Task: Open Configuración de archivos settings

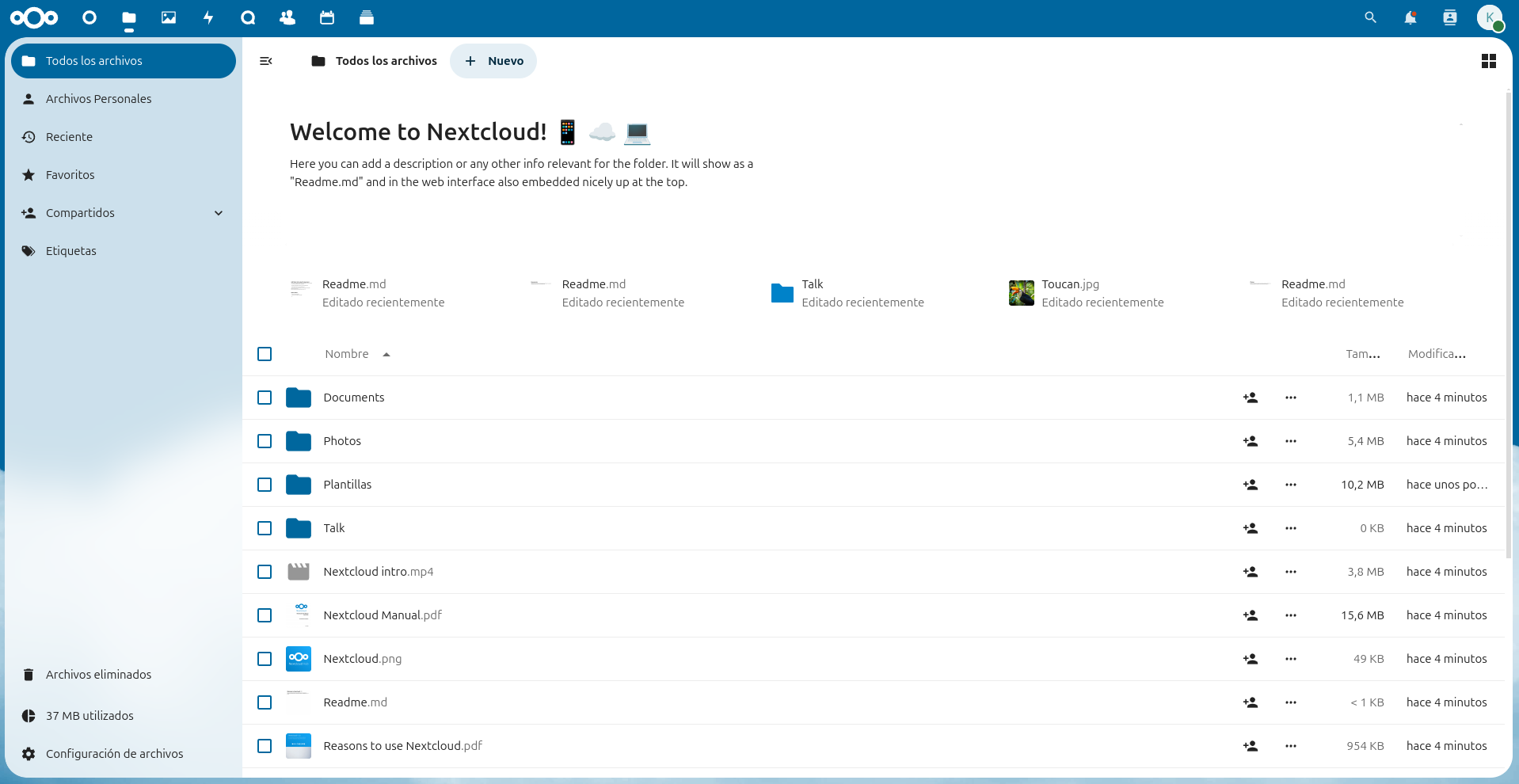Action: 124,754
